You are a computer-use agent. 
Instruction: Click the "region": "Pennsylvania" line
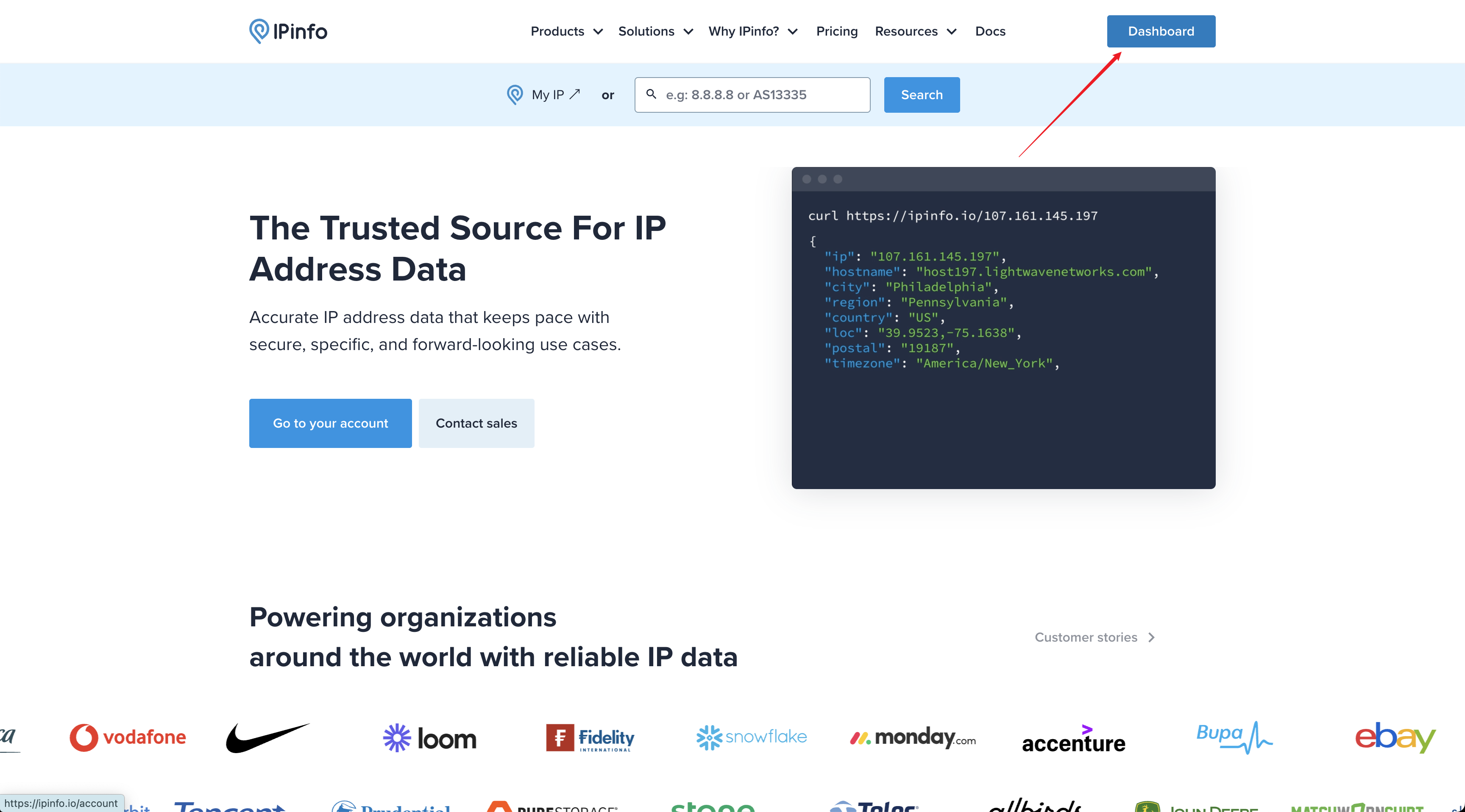coord(919,303)
